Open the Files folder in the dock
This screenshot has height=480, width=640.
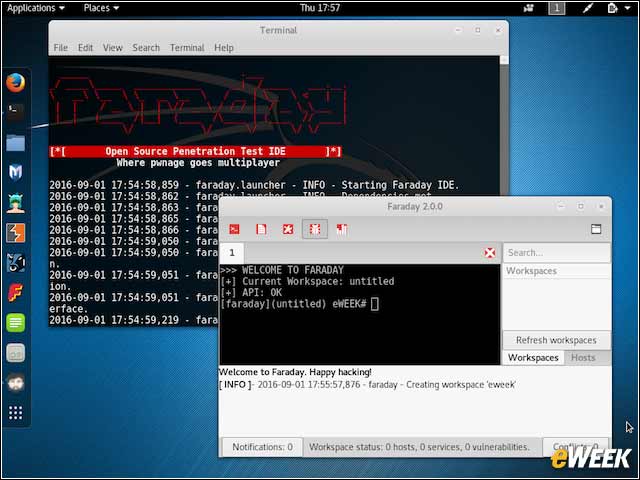pos(16,143)
